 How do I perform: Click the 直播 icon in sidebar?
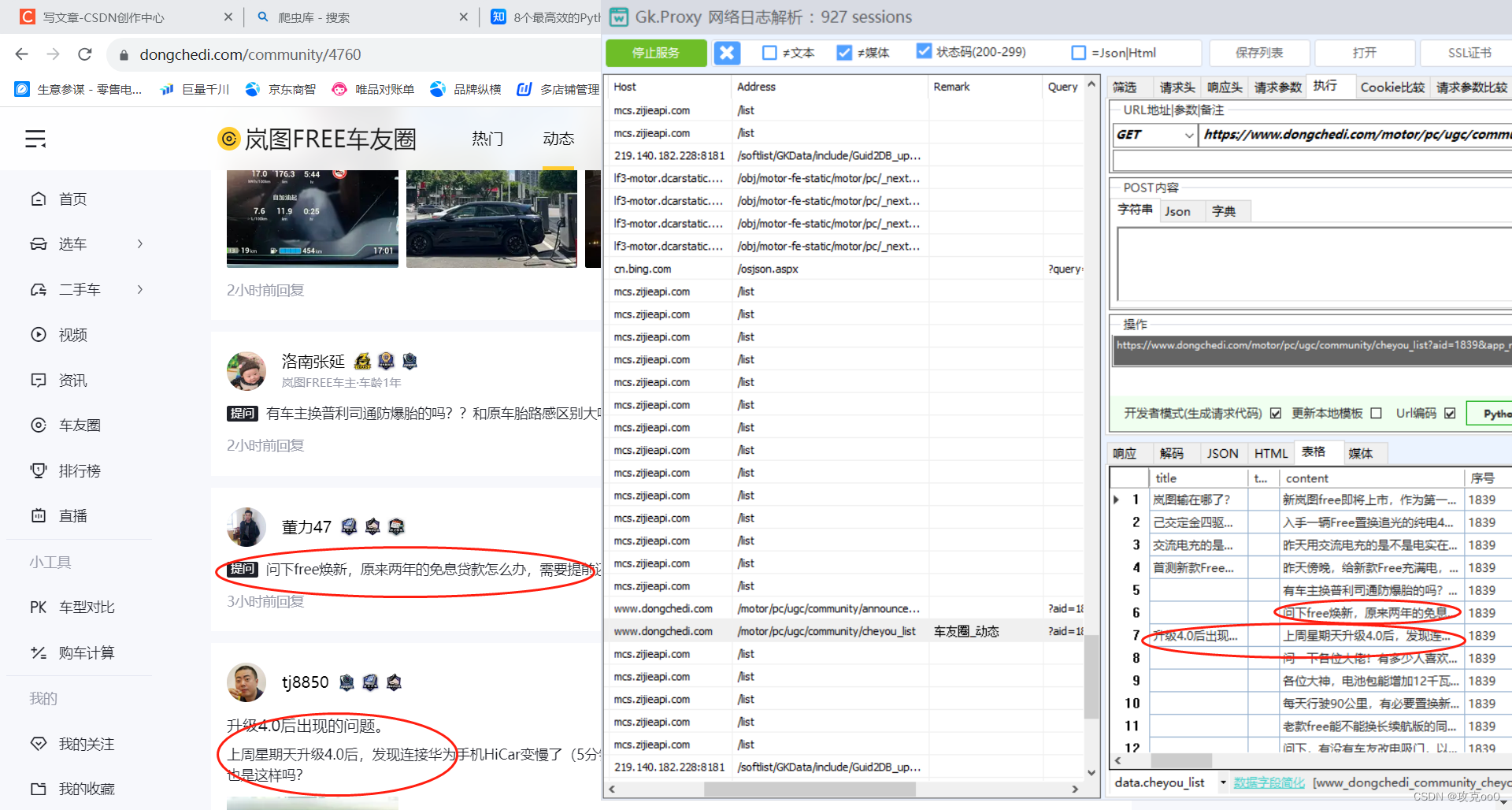click(x=38, y=515)
